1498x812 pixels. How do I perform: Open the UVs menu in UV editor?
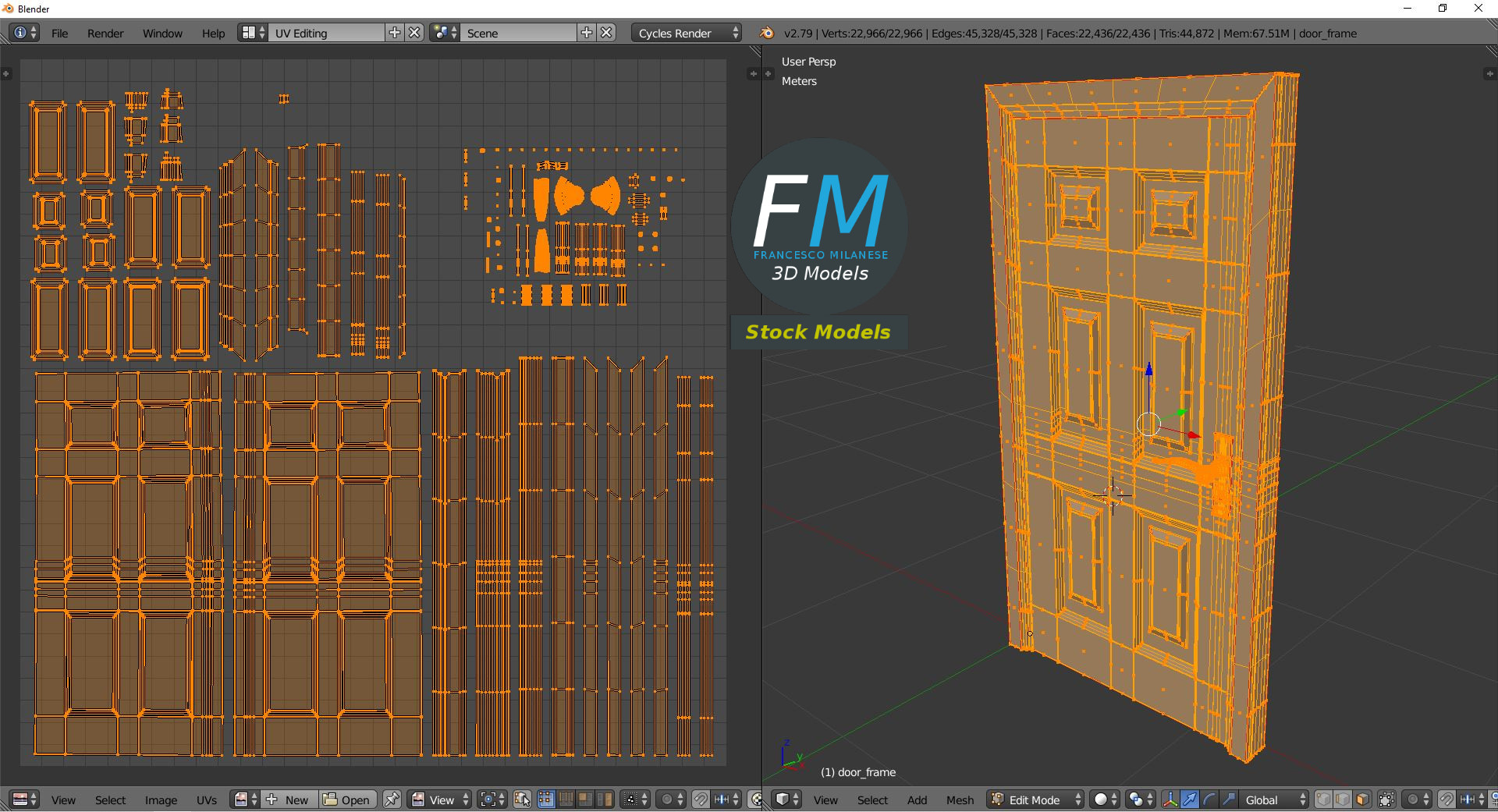point(207,800)
